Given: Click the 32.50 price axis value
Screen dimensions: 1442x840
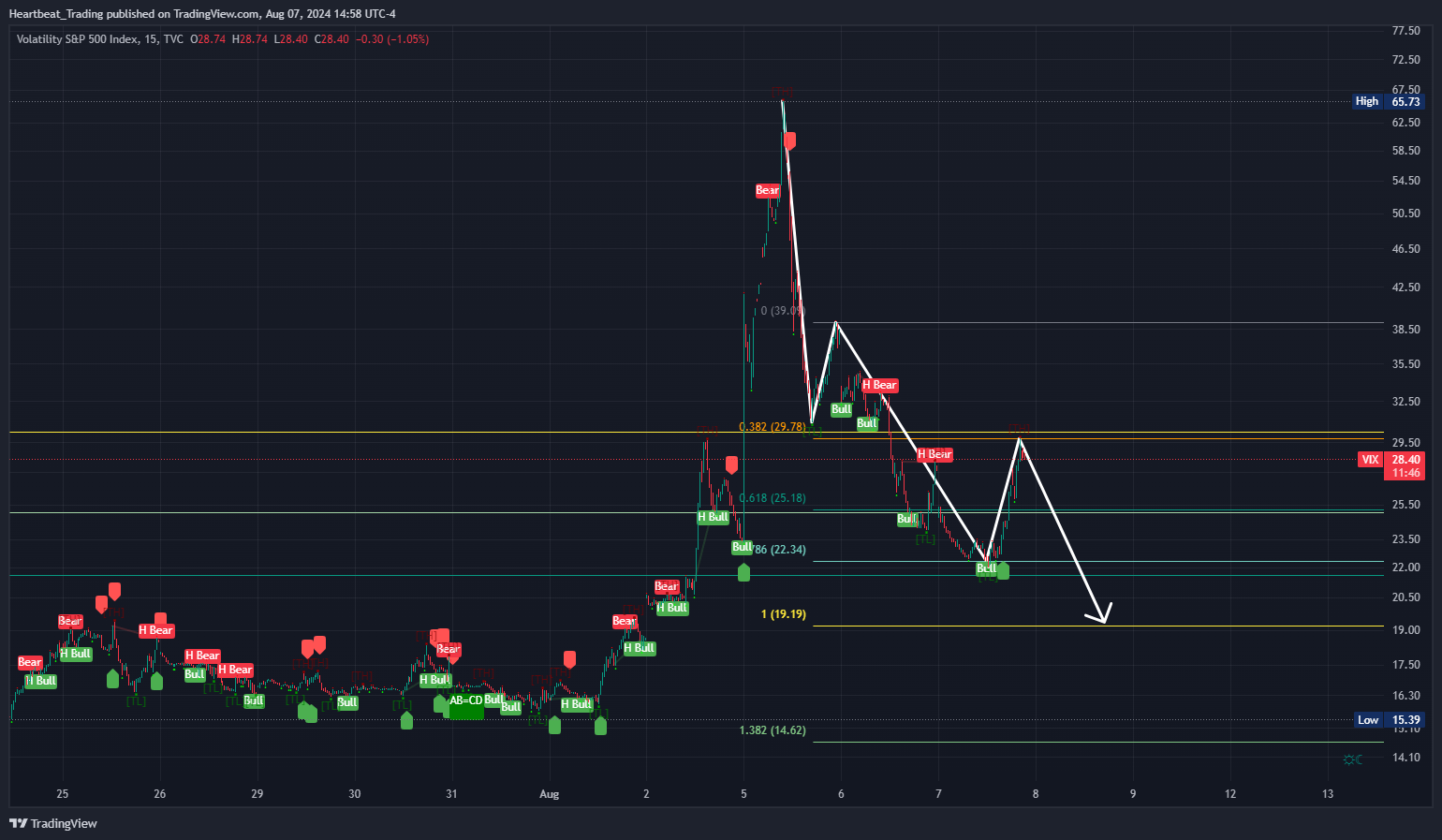Looking at the screenshot, I should pyautogui.click(x=1405, y=401).
